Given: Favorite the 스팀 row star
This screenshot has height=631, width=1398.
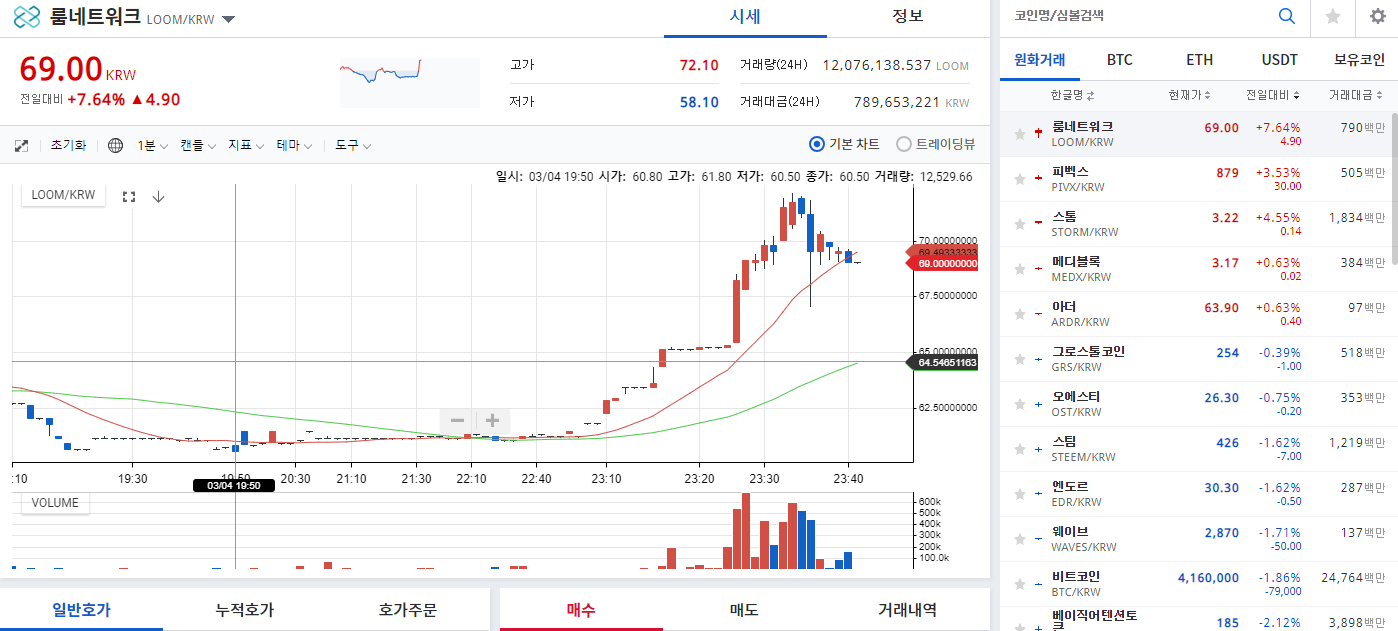Looking at the screenshot, I should 1019,448.
